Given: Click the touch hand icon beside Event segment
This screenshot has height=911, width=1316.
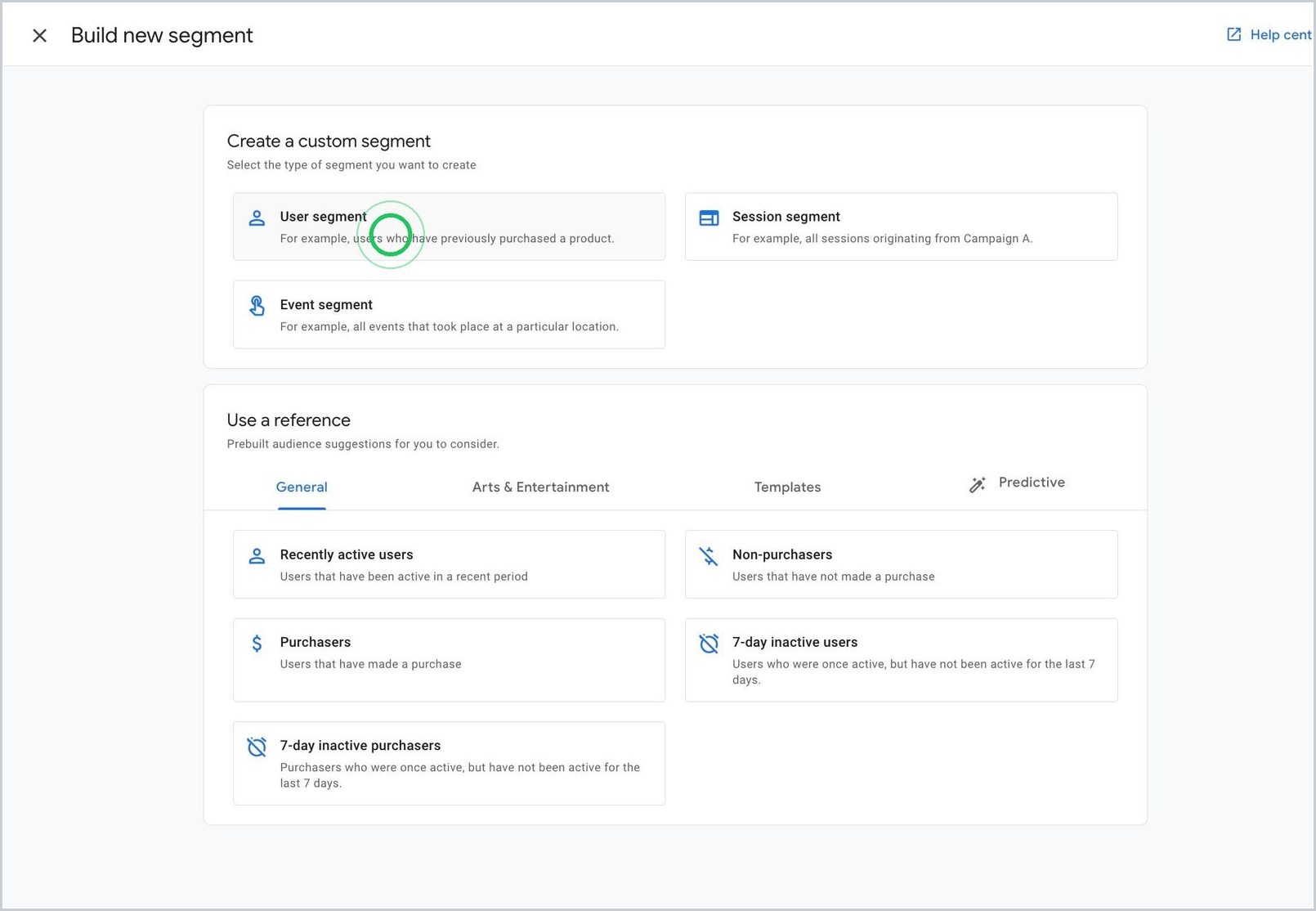Looking at the screenshot, I should 257,306.
